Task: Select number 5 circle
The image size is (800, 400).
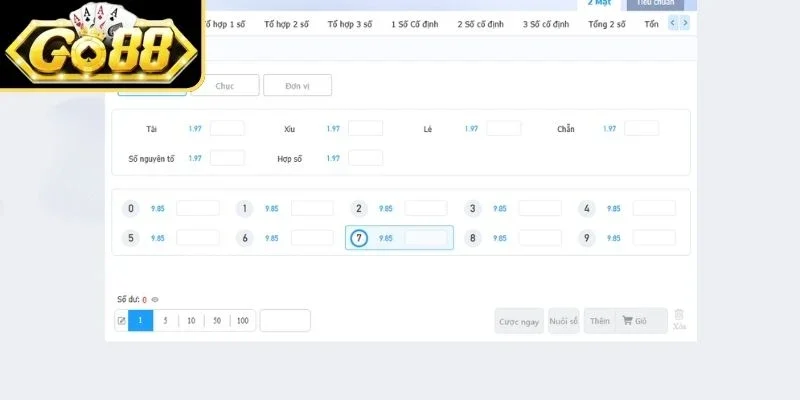Action: pos(131,238)
